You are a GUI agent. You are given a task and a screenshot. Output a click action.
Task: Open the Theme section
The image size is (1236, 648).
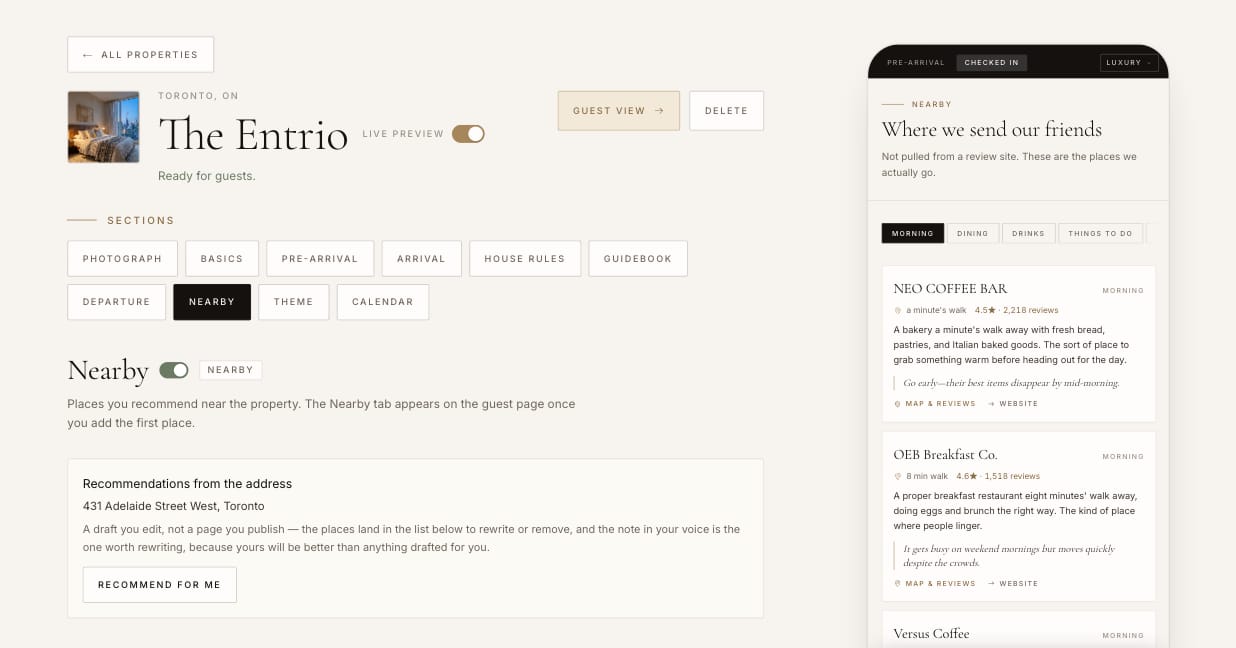[294, 302]
